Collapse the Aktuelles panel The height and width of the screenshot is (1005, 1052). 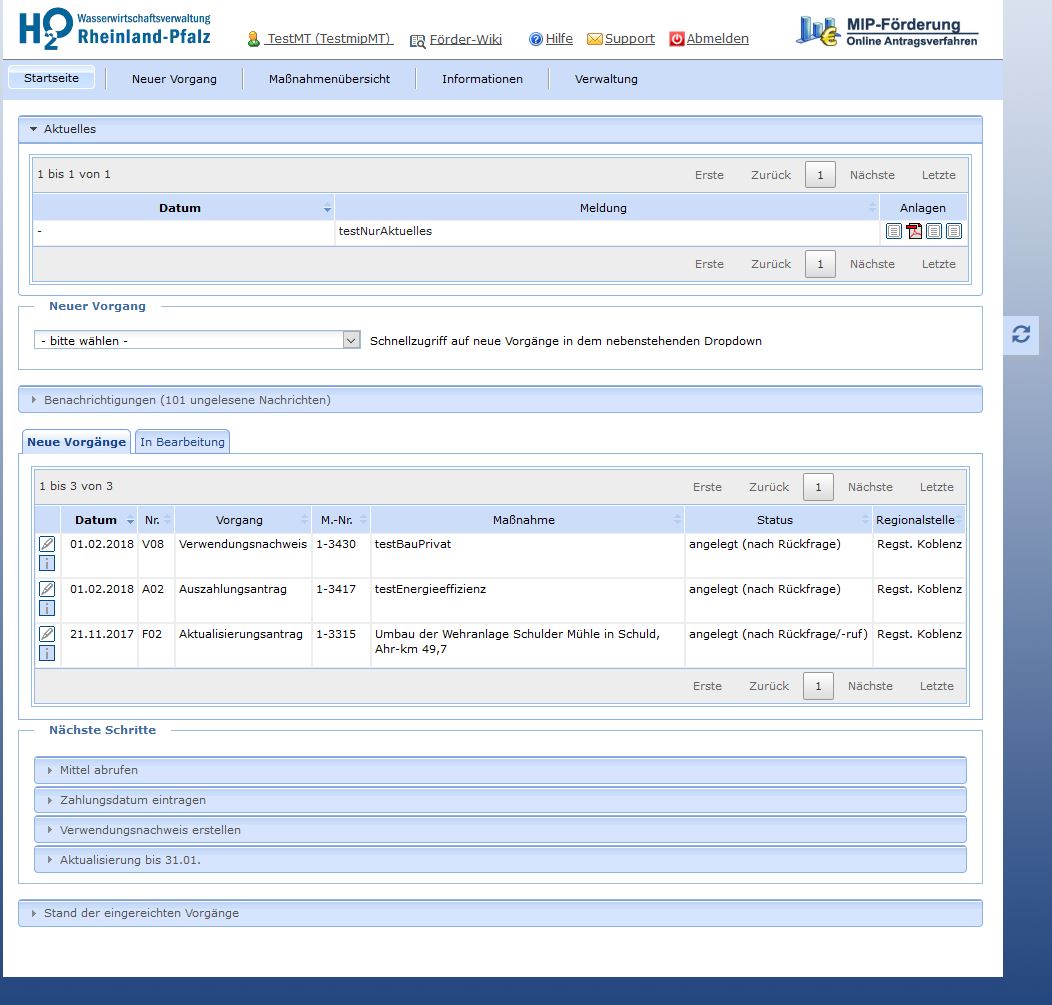(x=500, y=129)
